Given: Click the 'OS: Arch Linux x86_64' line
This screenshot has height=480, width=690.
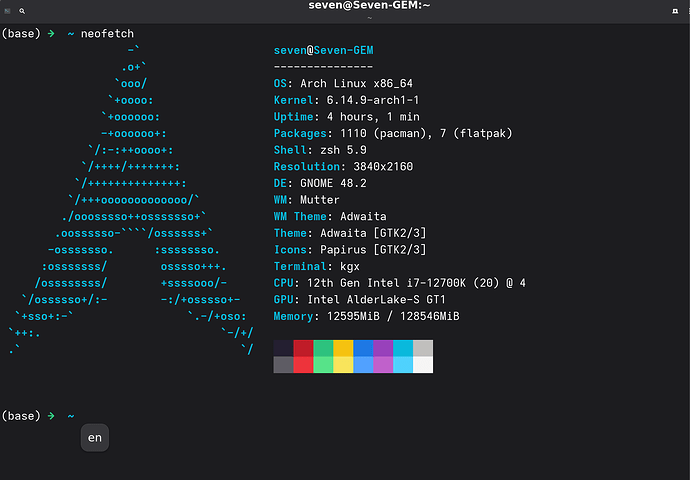Looking at the screenshot, I should point(343,84).
